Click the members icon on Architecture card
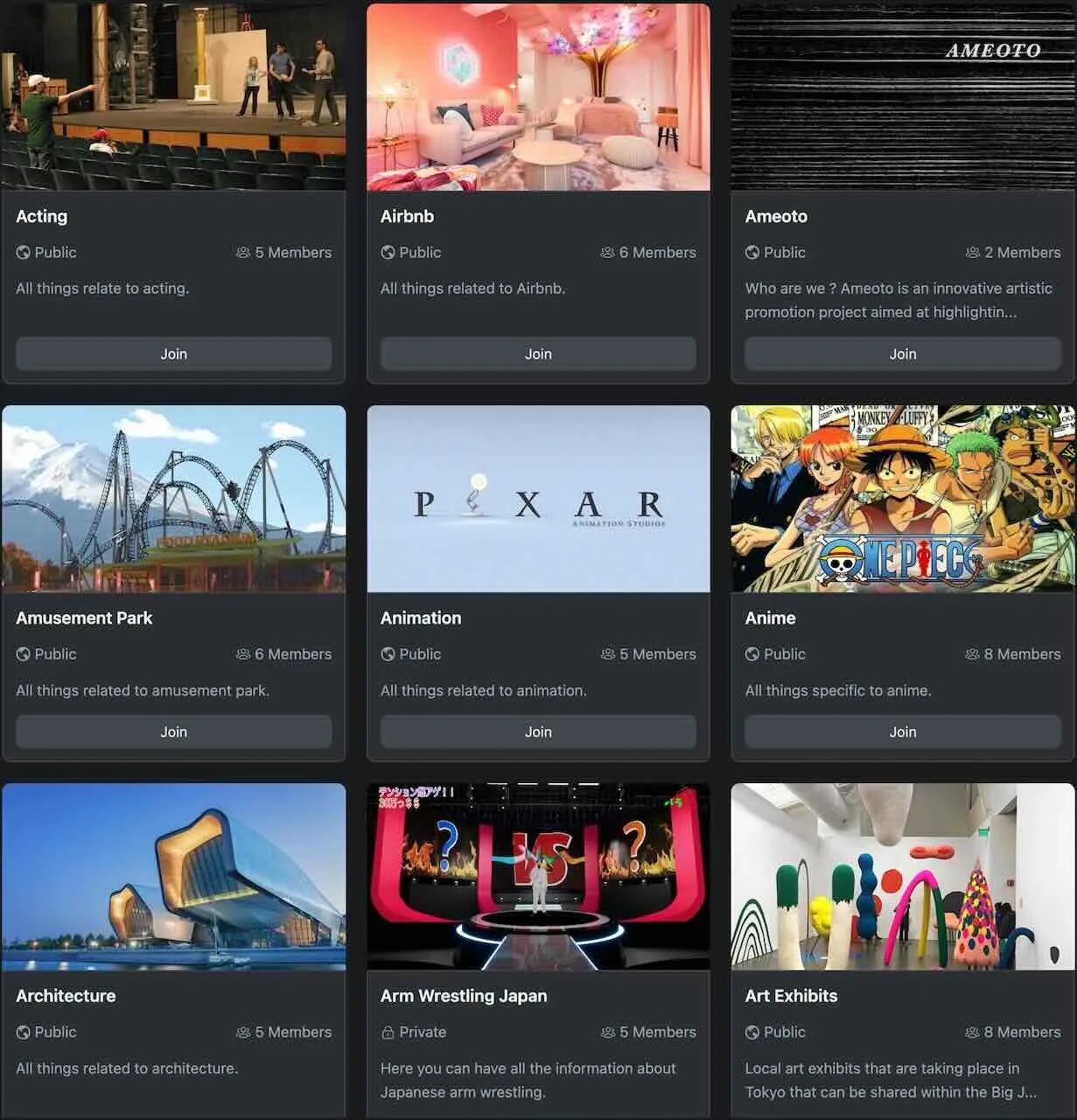 pyautogui.click(x=243, y=1032)
